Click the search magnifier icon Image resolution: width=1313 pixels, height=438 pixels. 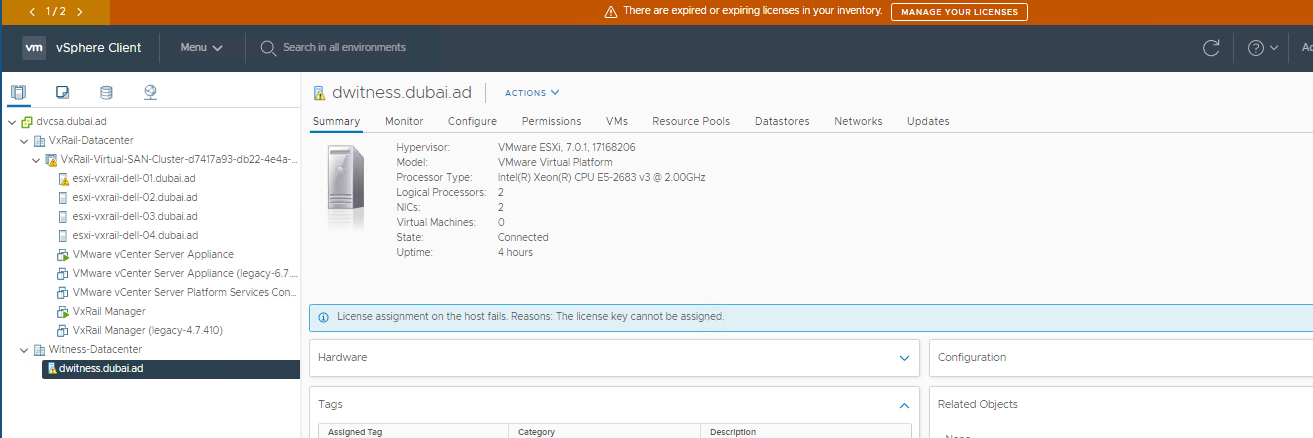(x=268, y=48)
